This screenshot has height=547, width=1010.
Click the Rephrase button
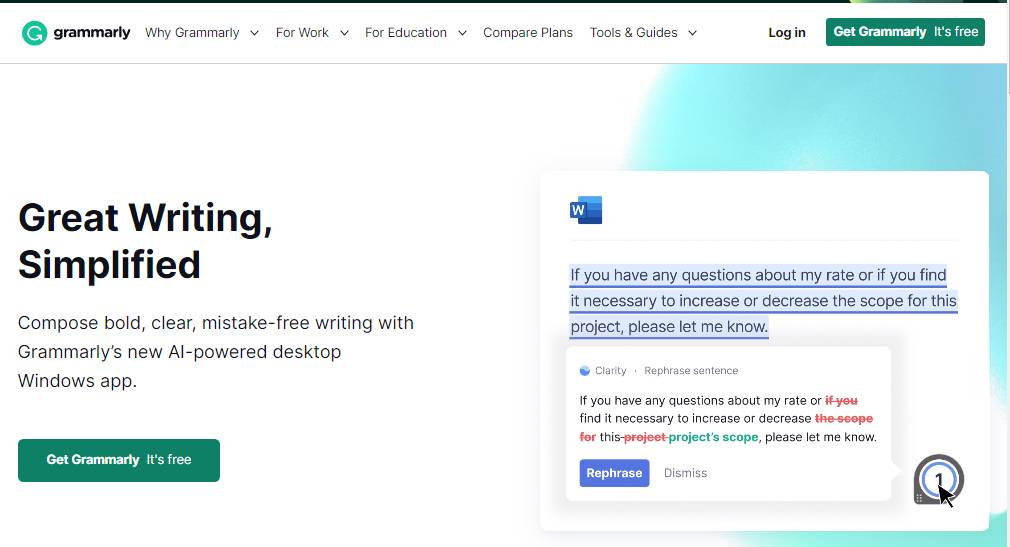pos(614,473)
